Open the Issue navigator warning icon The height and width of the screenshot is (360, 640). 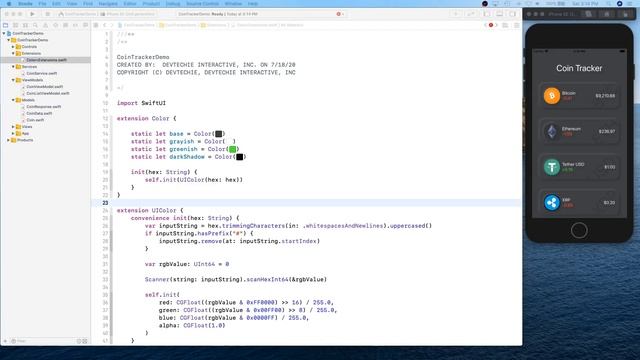(45, 25)
